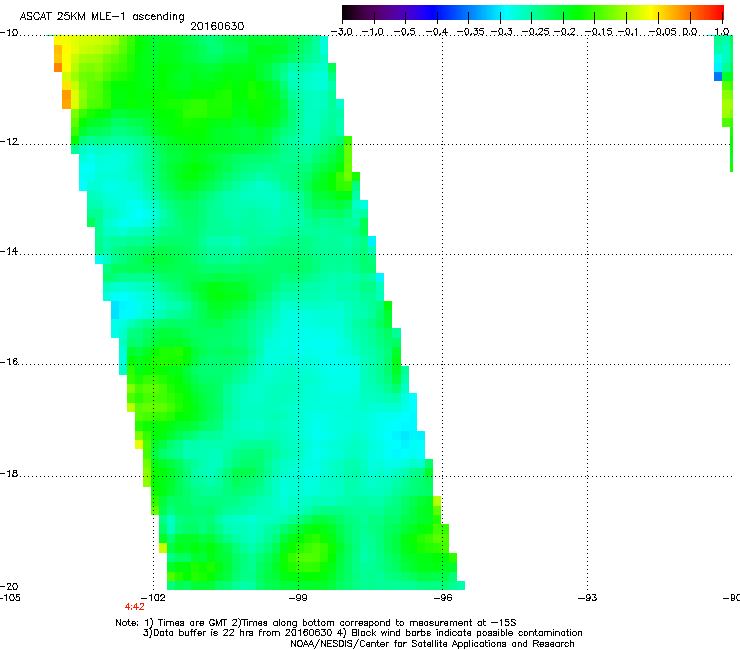Image resolution: width=740 pixels, height=650 pixels.
Task: Click the -105 longitude axis label
Action: click(10, 598)
